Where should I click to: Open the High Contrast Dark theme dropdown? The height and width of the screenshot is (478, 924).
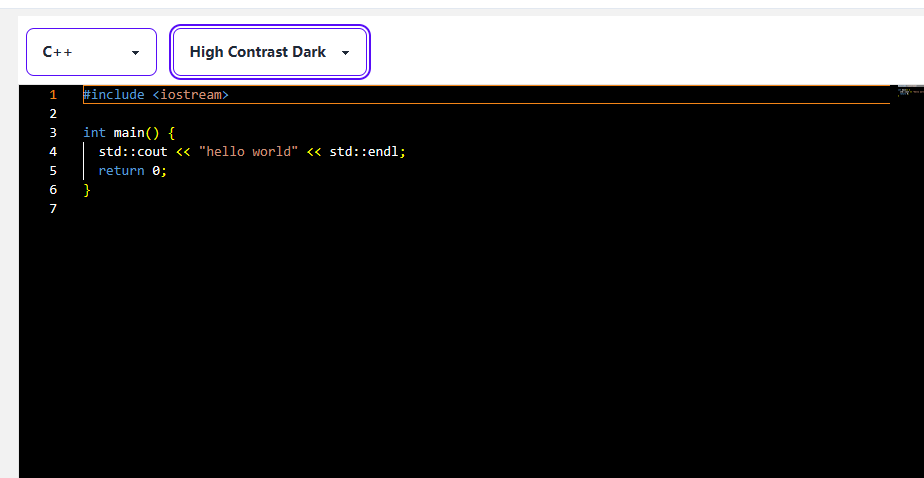pyautogui.click(x=270, y=52)
